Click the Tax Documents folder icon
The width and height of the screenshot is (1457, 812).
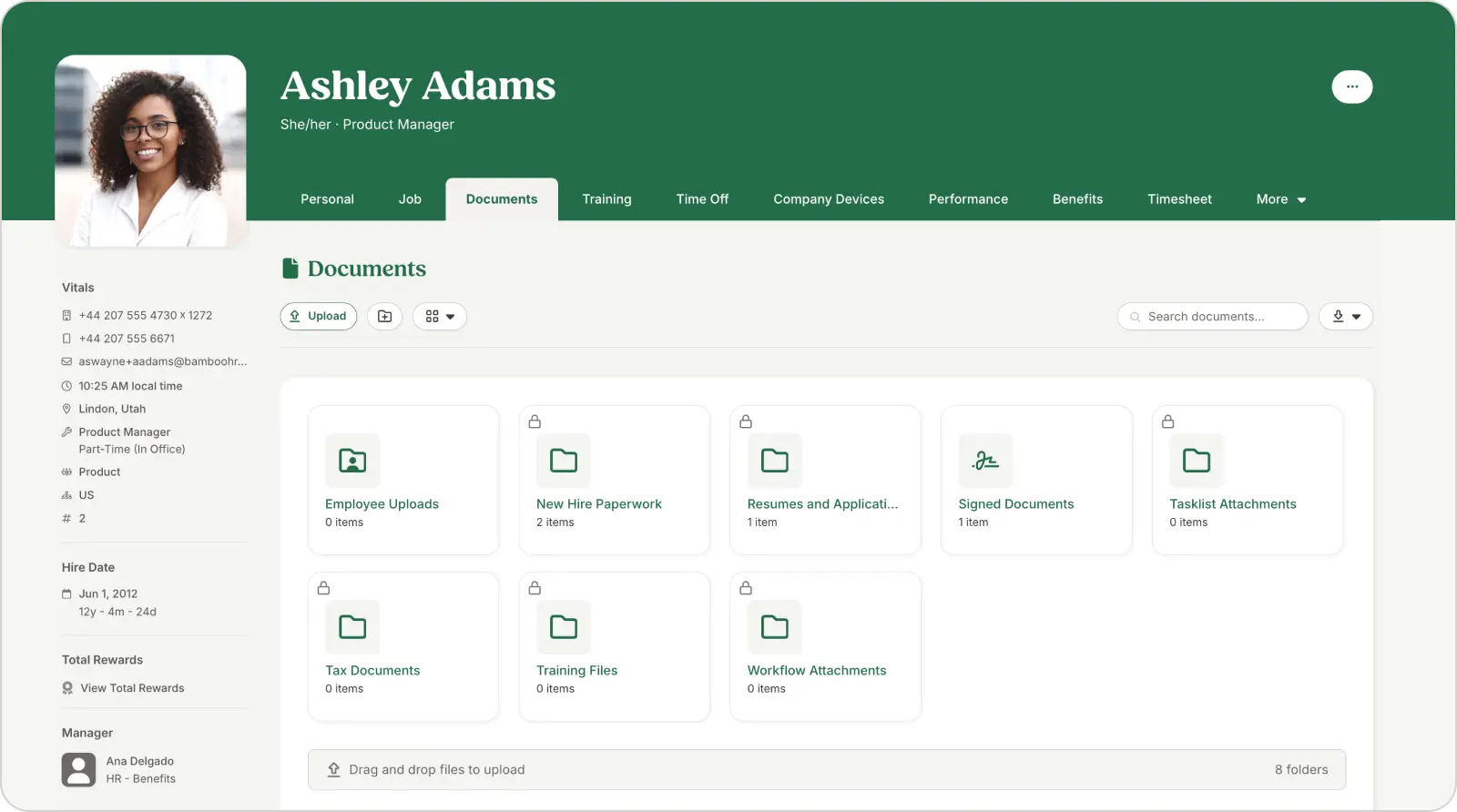tap(352, 627)
